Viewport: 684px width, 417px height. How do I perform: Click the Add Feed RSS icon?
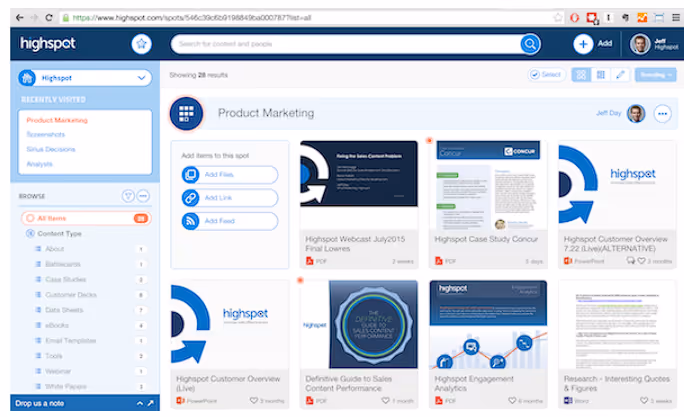coord(190,221)
